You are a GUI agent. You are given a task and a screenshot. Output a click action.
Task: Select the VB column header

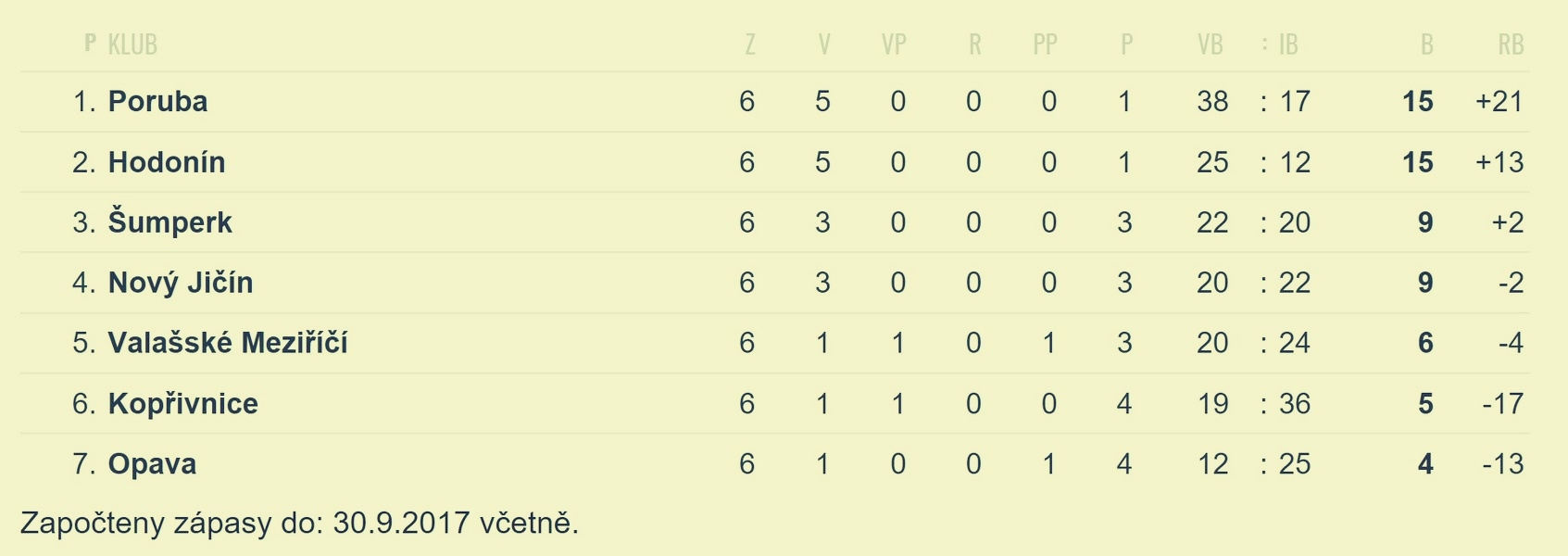coord(1210,44)
